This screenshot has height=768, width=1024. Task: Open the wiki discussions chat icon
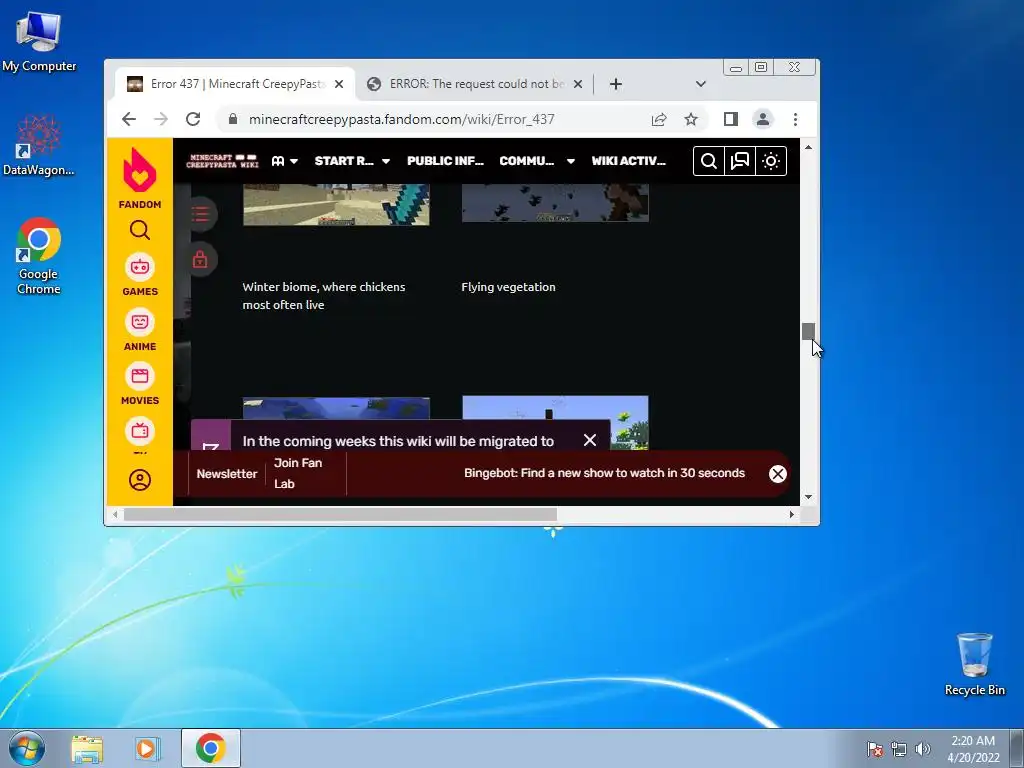(740, 161)
